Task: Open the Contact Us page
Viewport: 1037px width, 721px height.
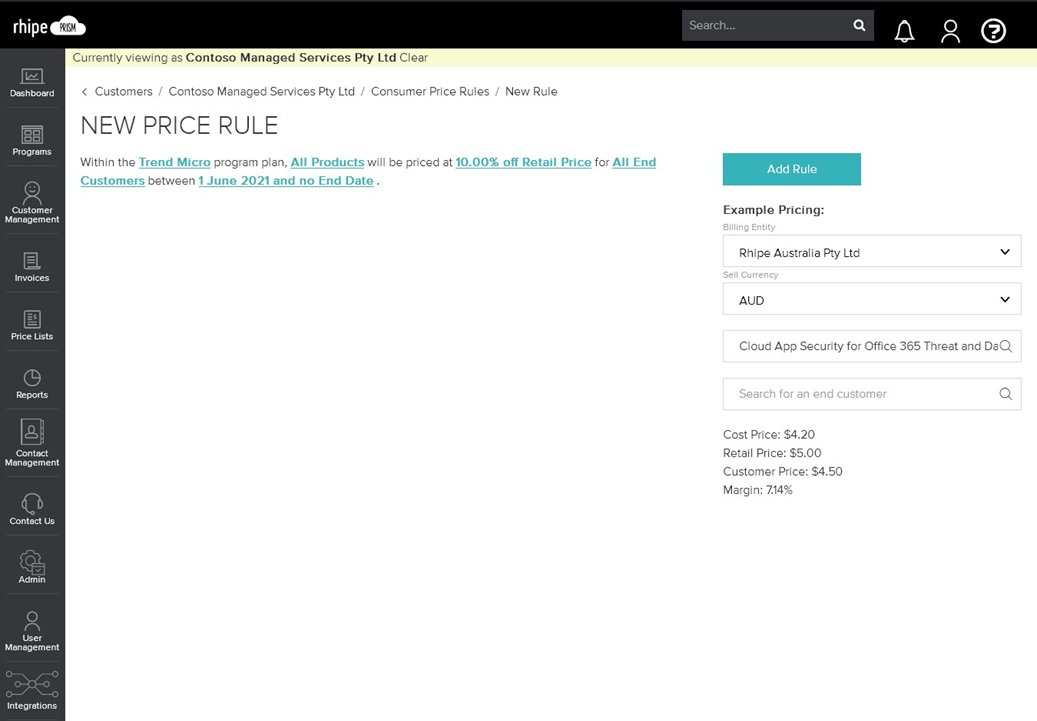Action: [32, 509]
